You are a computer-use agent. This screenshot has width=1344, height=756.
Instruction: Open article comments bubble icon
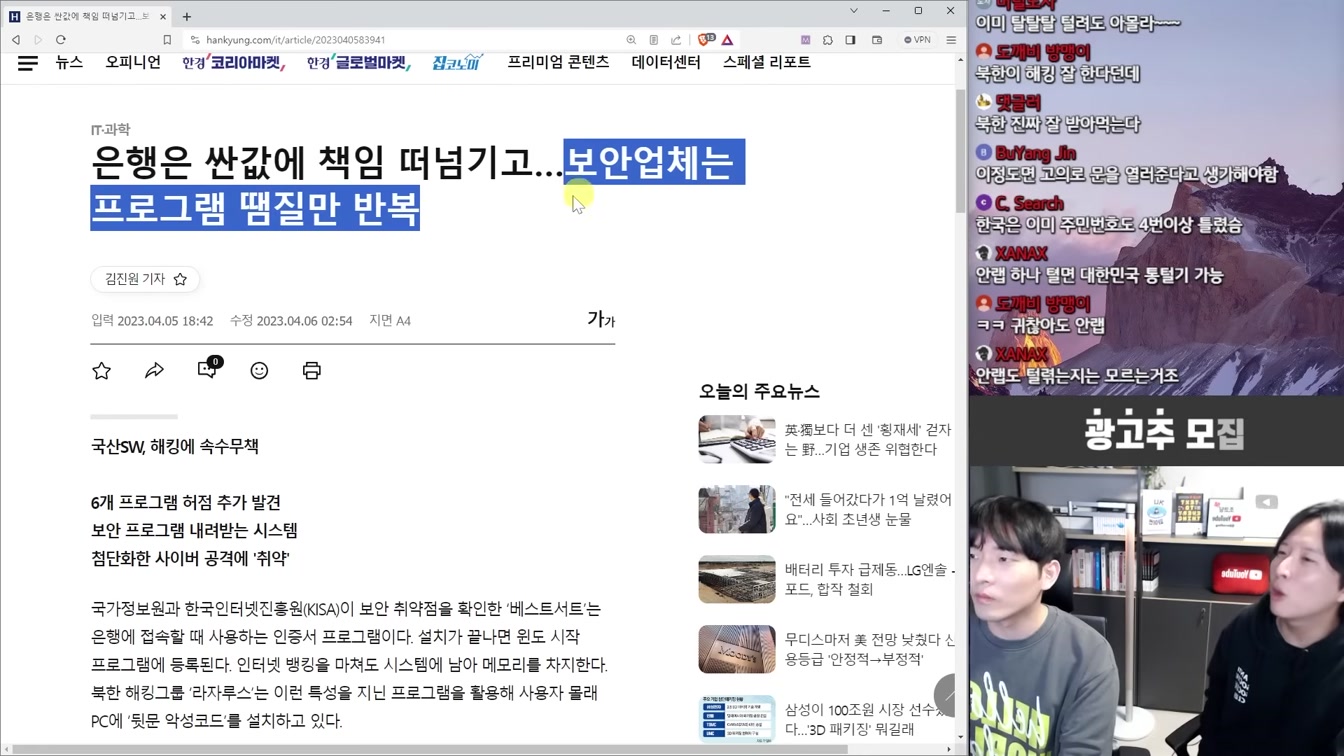(x=209, y=368)
